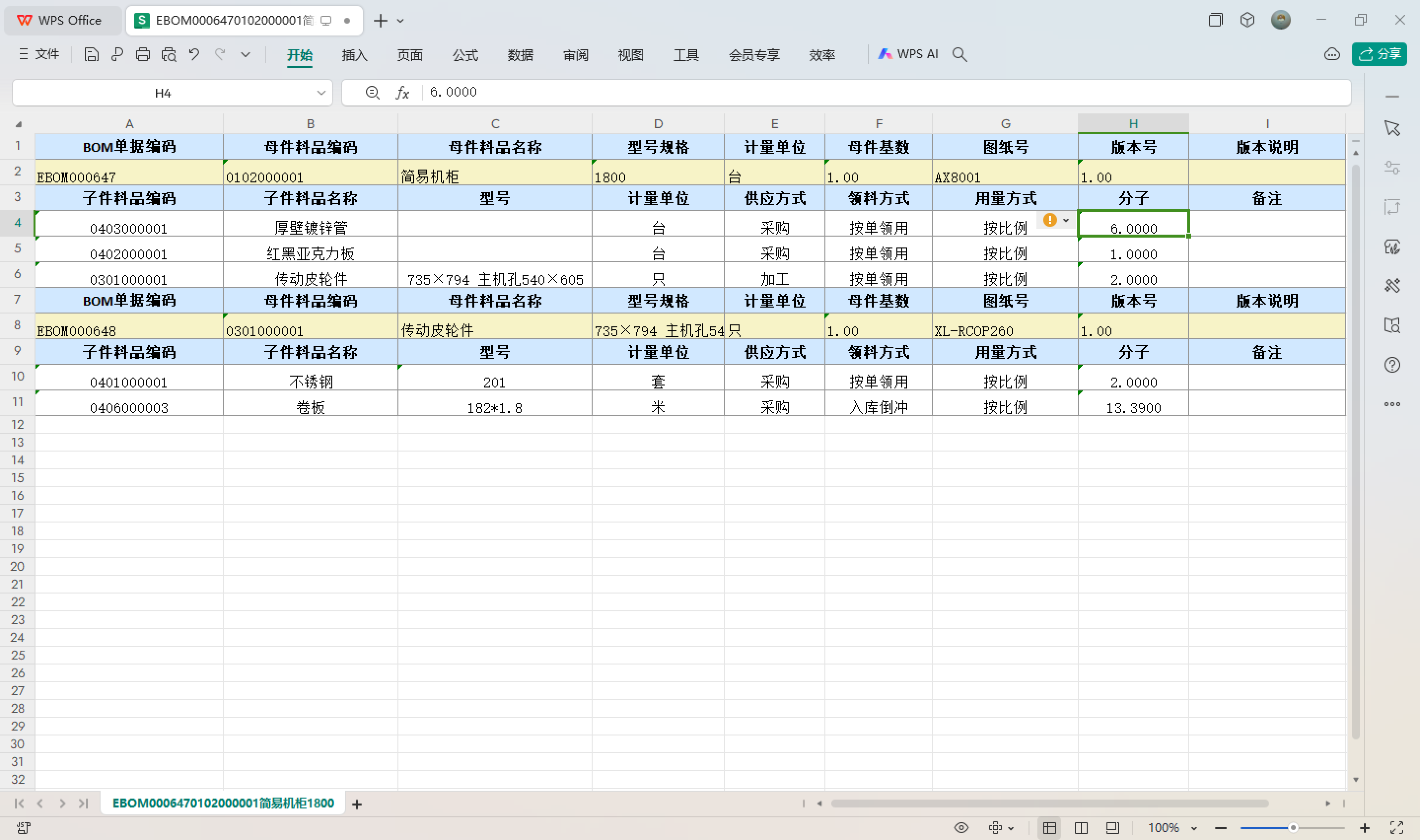Click the Redo arrow
The image size is (1420, 840).
220,54
